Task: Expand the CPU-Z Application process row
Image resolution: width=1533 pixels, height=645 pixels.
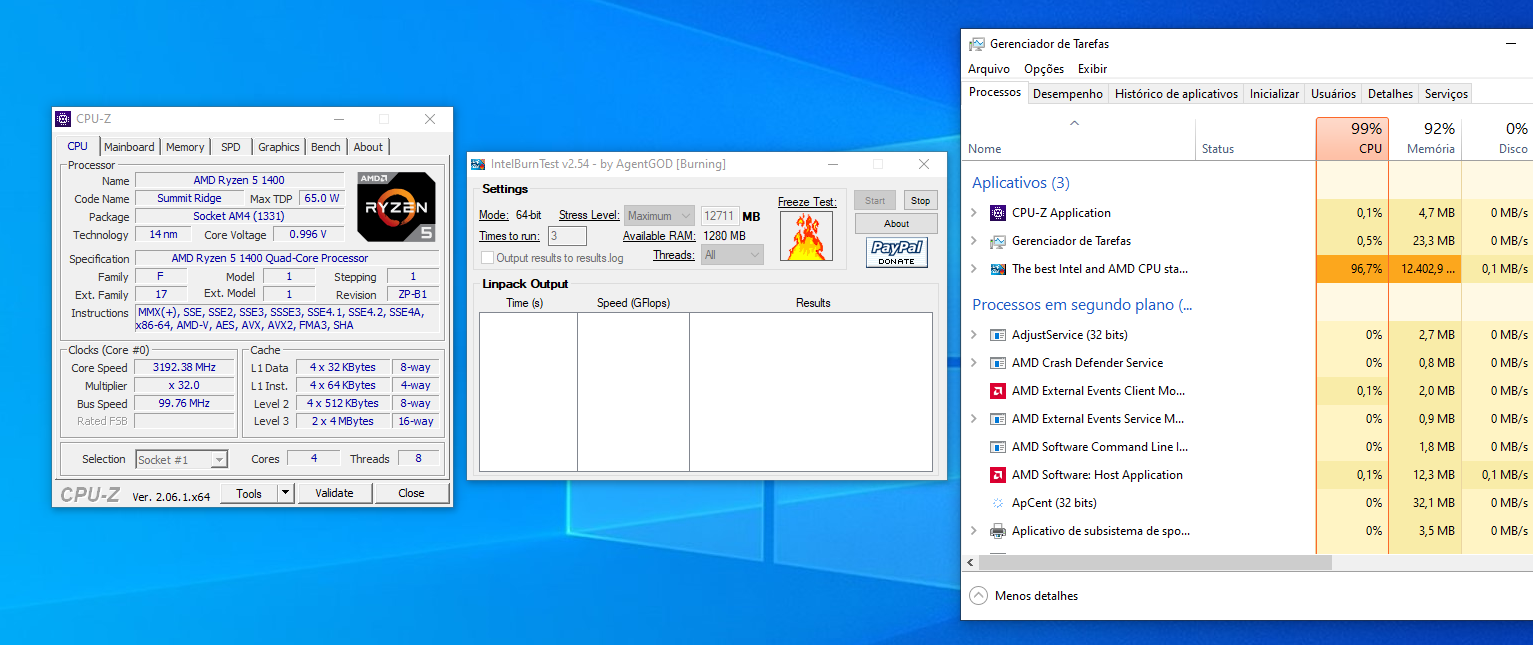Action: pyautogui.click(x=974, y=213)
